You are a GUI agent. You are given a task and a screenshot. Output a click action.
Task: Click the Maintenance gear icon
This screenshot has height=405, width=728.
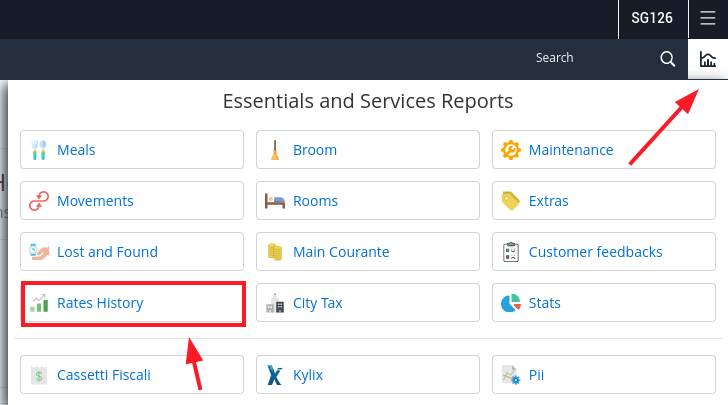click(511, 150)
